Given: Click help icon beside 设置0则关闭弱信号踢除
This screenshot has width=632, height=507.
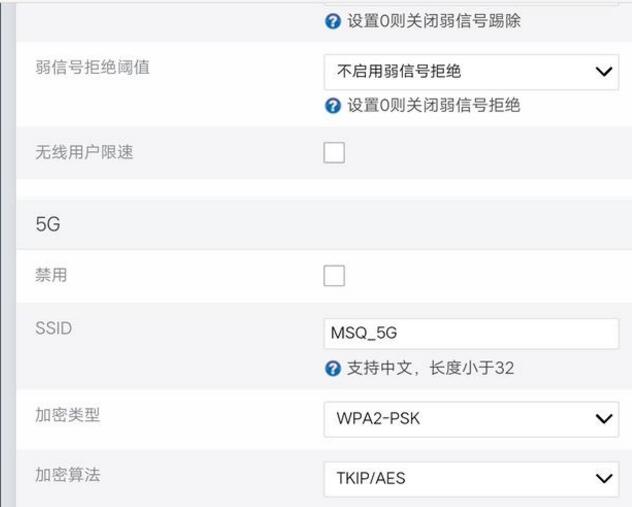Looking at the screenshot, I should tap(333, 21).
